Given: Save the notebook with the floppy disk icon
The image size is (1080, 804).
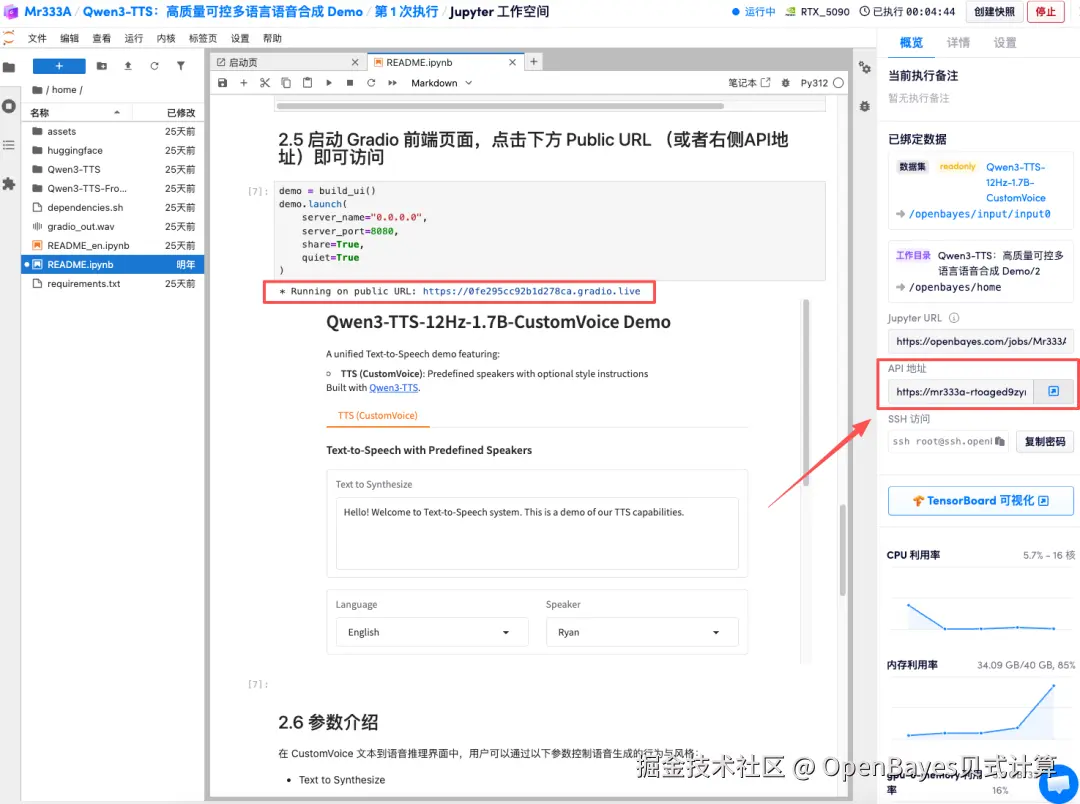Looking at the screenshot, I should point(222,83).
